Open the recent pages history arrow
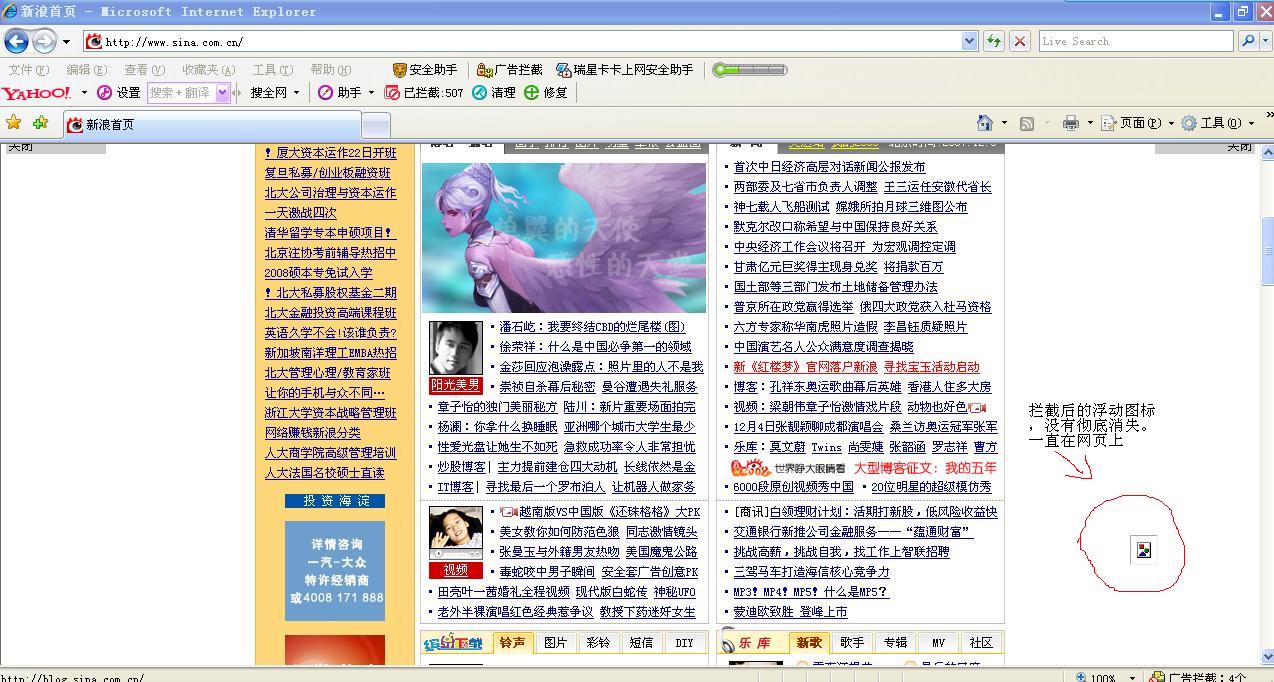Image resolution: width=1274 pixels, height=682 pixels. pyautogui.click(x=66, y=42)
